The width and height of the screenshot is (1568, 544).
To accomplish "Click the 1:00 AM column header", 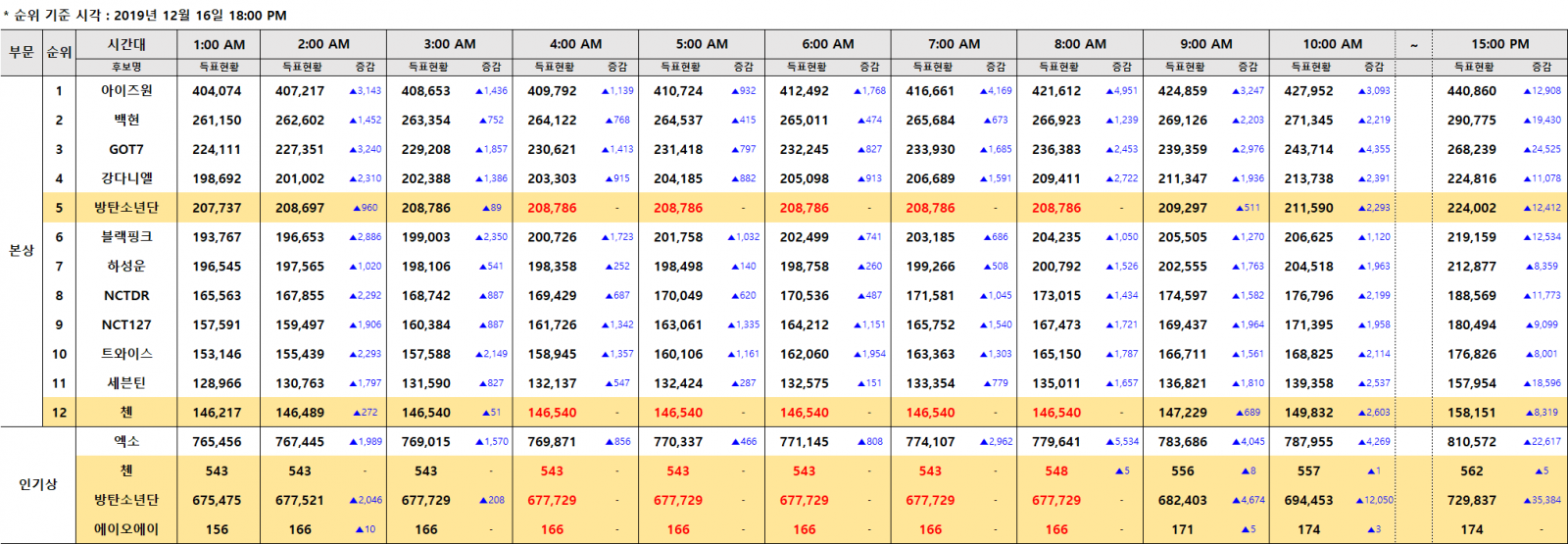I will coord(219,44).
